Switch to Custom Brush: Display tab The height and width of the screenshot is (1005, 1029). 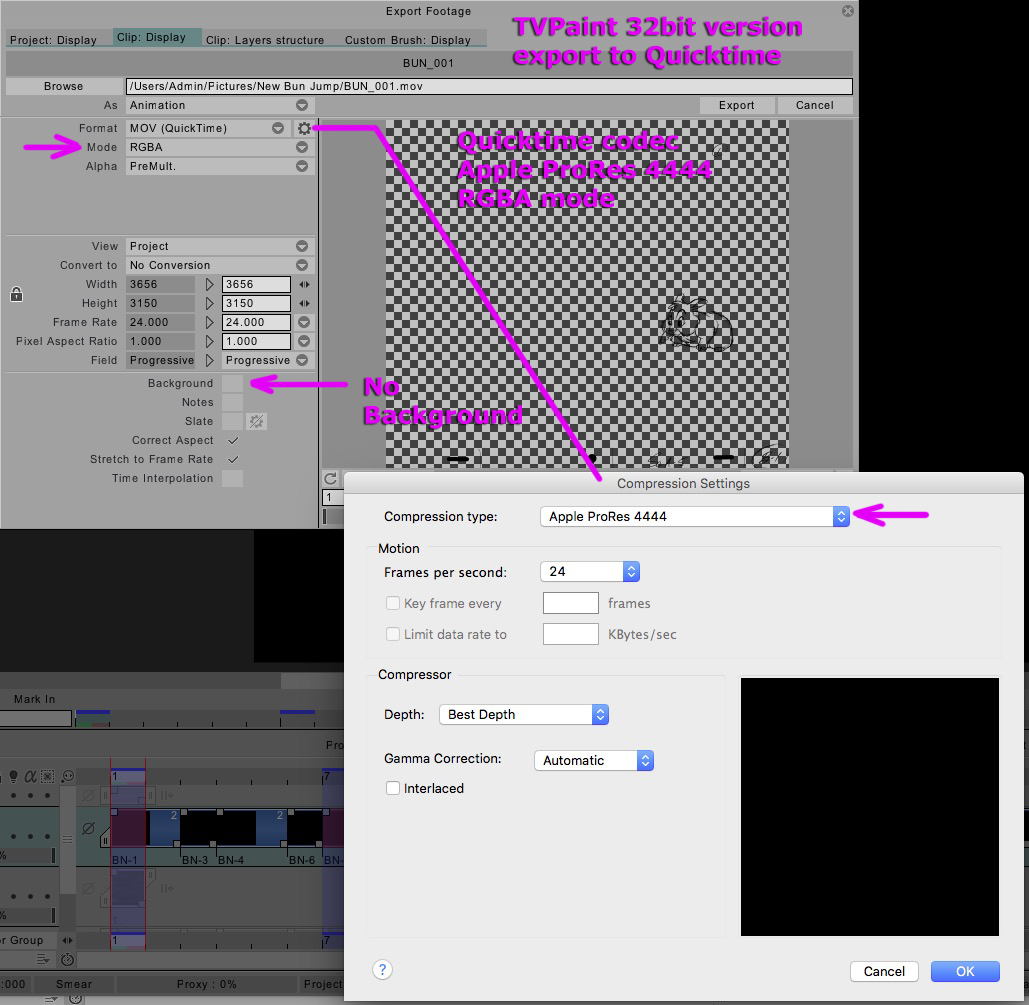[408, 40]
